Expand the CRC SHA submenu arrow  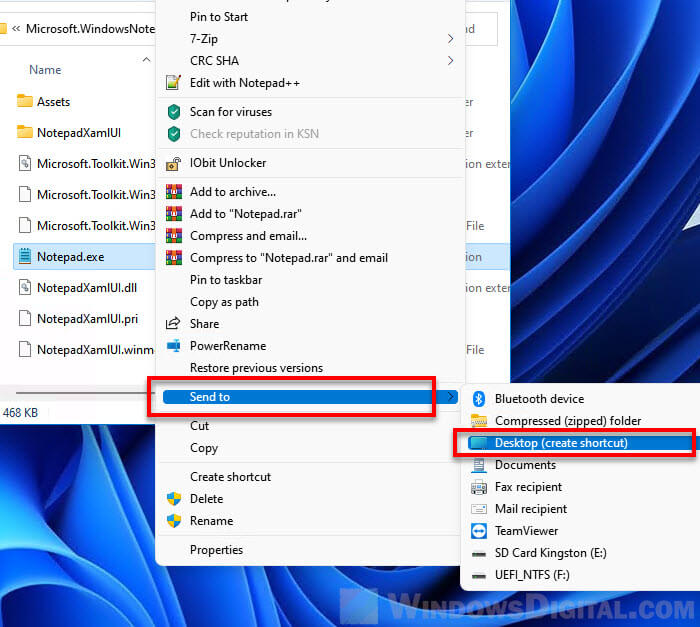click(450, 61)
